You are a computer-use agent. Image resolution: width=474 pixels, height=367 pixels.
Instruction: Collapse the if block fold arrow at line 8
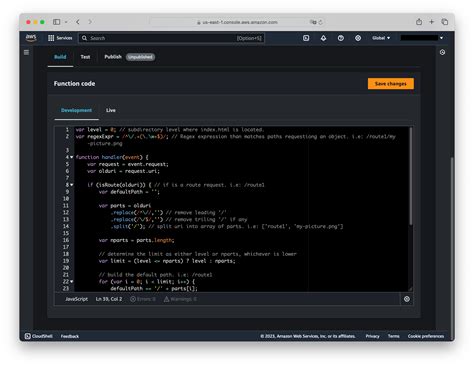72,185
